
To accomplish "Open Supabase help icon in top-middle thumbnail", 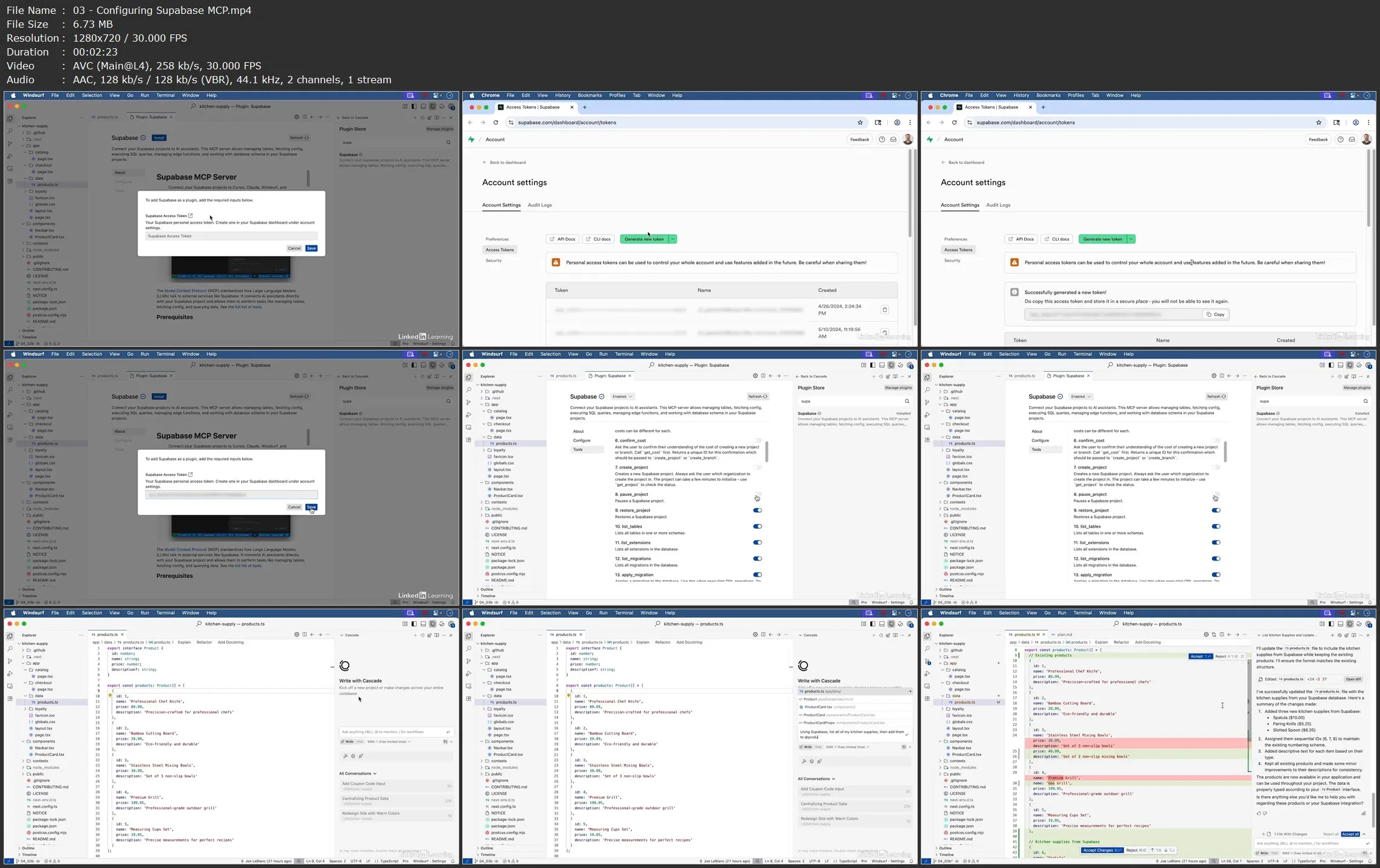I will pos(882,139).
